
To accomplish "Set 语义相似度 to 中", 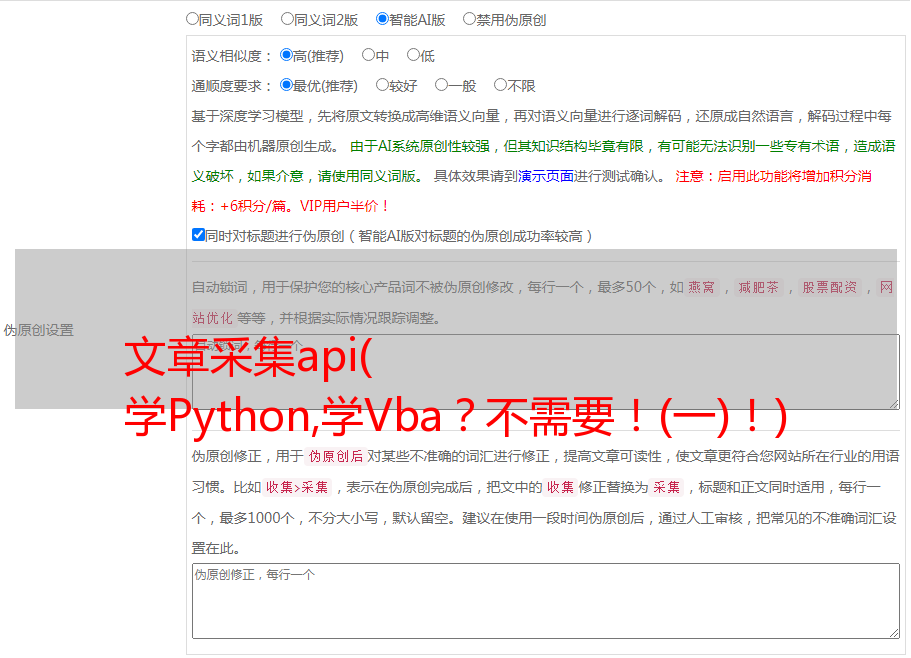I will click(x=368, y=55).
